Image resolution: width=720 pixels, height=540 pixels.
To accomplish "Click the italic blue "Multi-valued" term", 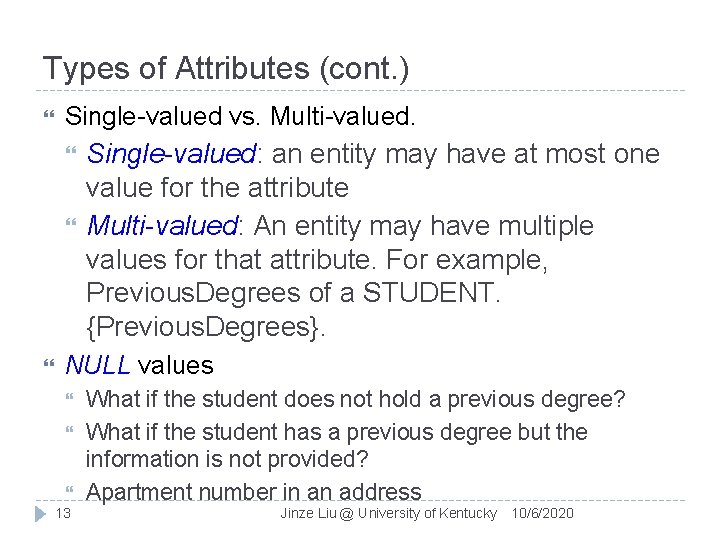I will pyautogui.click(x=164, y=226).
